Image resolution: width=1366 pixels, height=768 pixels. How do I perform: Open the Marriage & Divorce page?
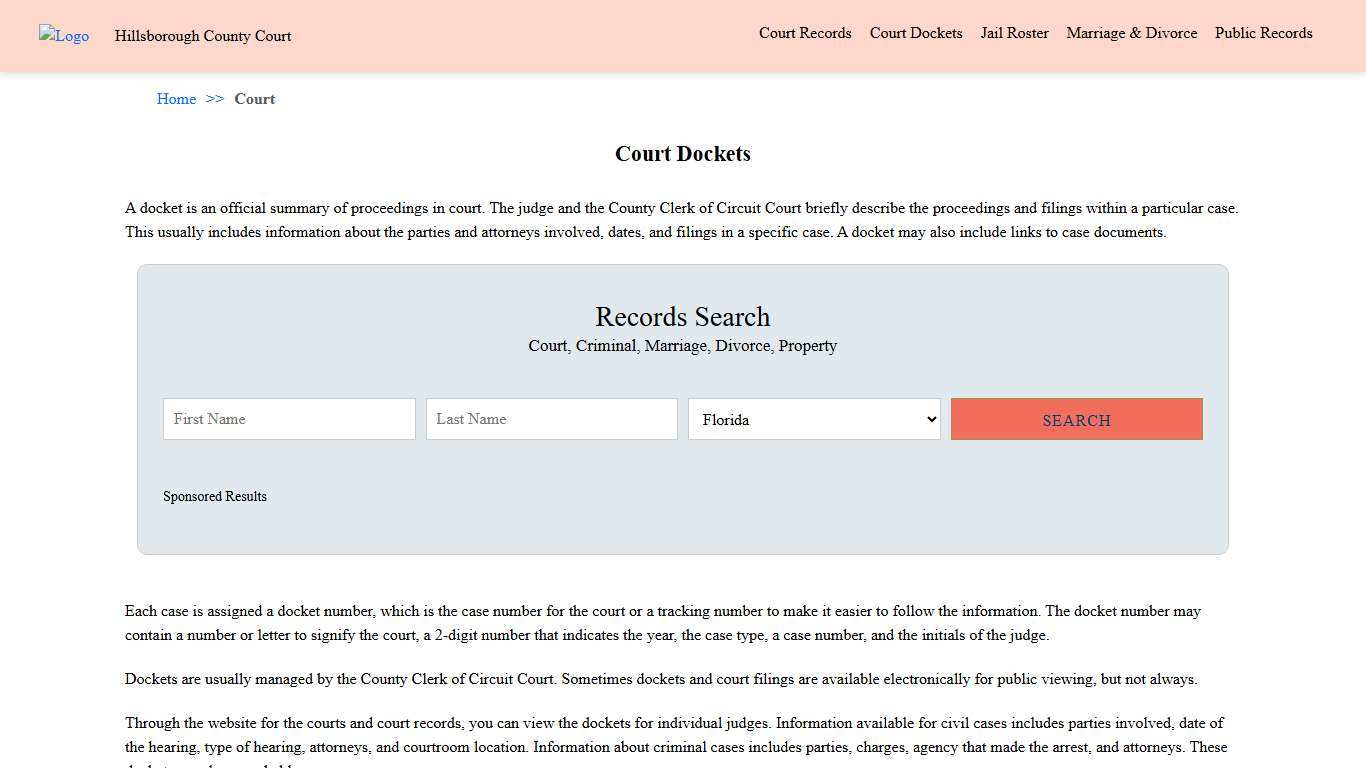(x=1131, y=33)
